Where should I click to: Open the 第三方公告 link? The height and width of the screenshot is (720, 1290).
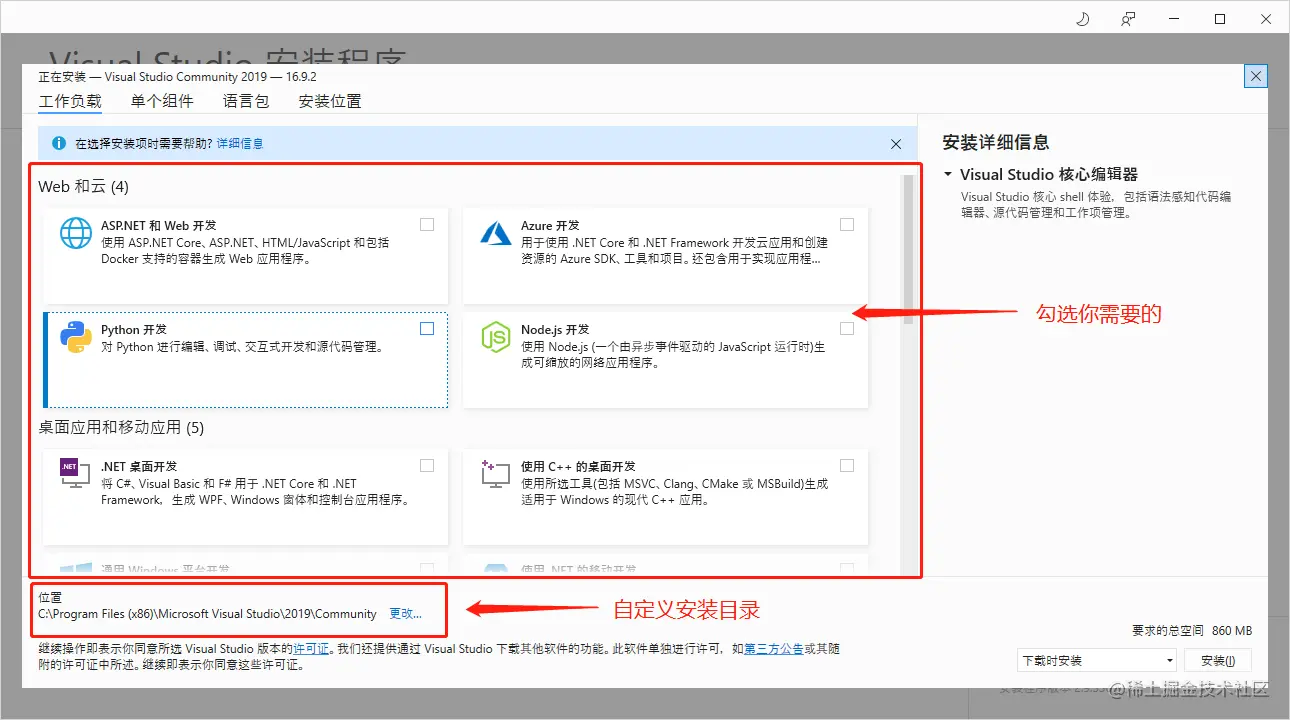(x=773, y=649)
